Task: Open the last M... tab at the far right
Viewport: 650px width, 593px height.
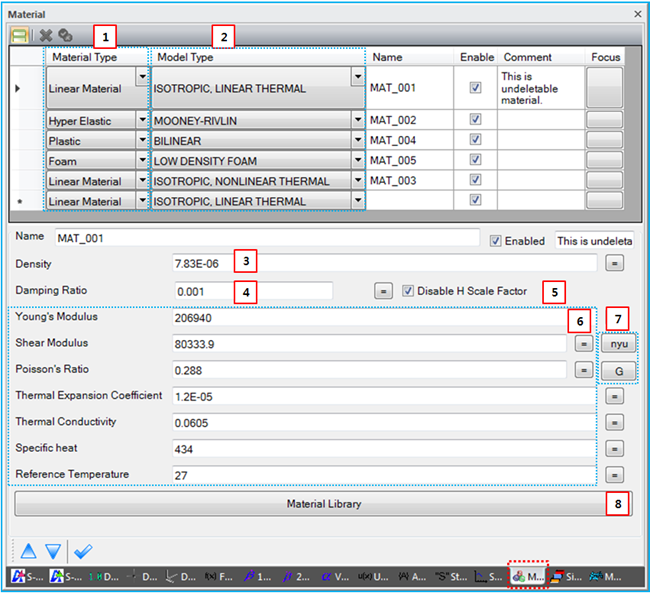Action: tap(605, 576)
